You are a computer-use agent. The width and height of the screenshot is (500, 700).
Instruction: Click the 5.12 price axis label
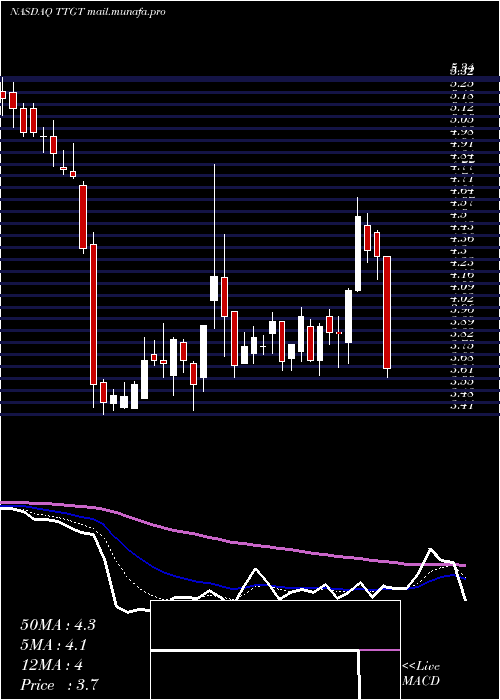(461, 108)
